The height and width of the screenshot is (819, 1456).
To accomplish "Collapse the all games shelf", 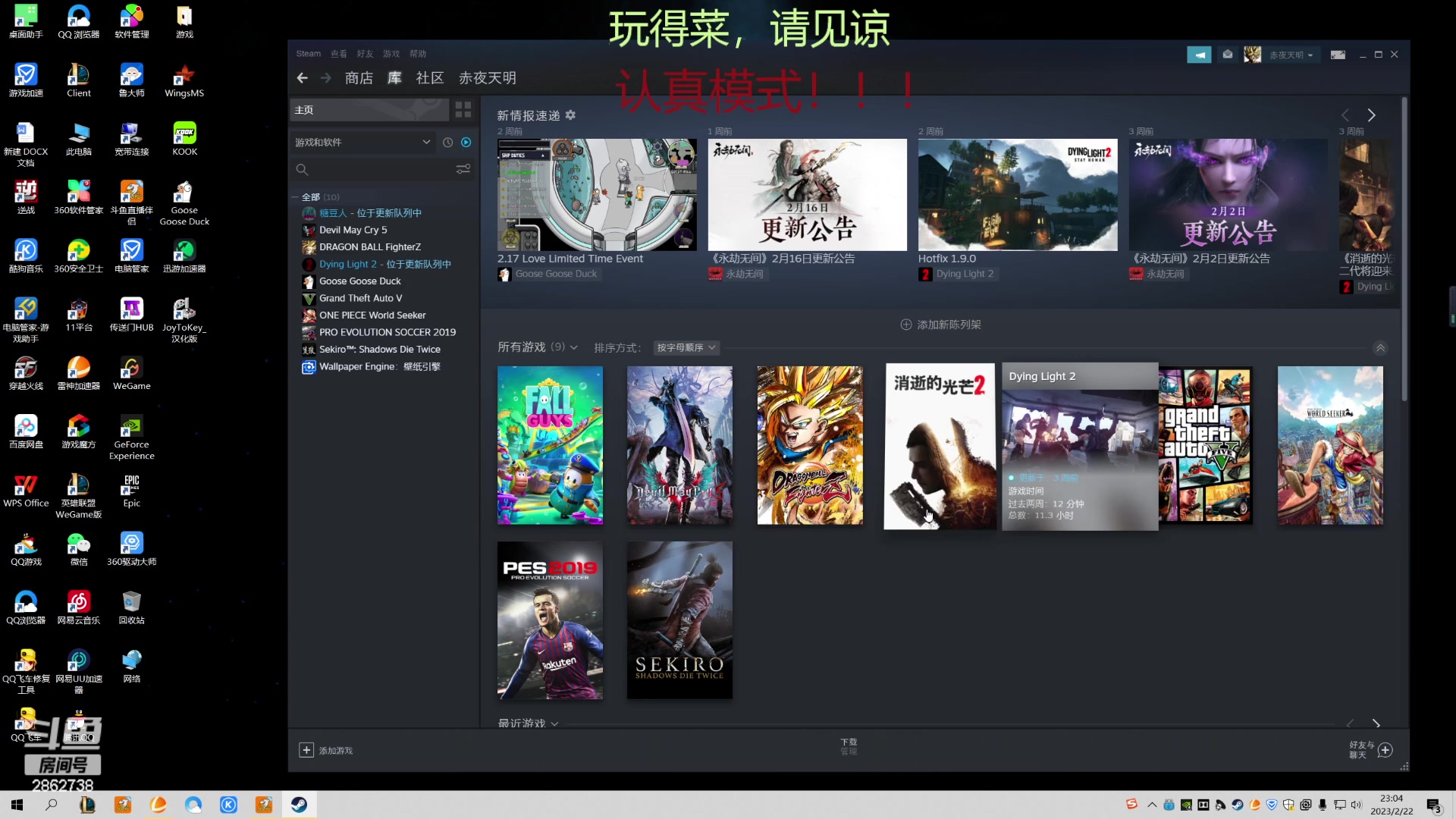I will click(1380, 348).
